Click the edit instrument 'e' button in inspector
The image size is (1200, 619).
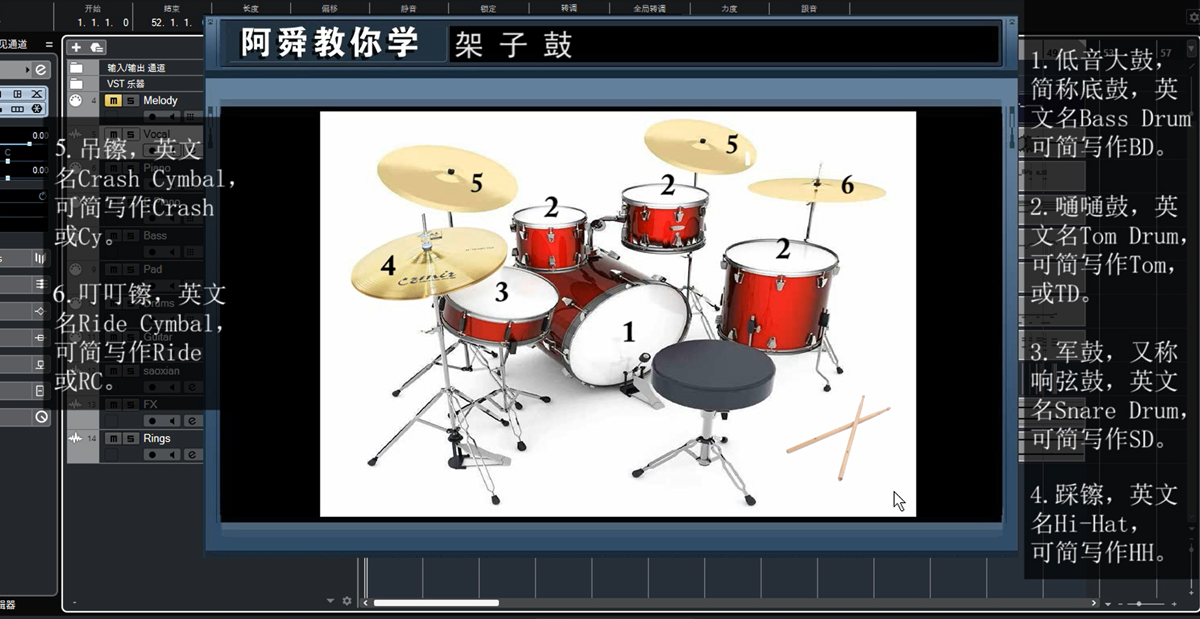(41, 70)
